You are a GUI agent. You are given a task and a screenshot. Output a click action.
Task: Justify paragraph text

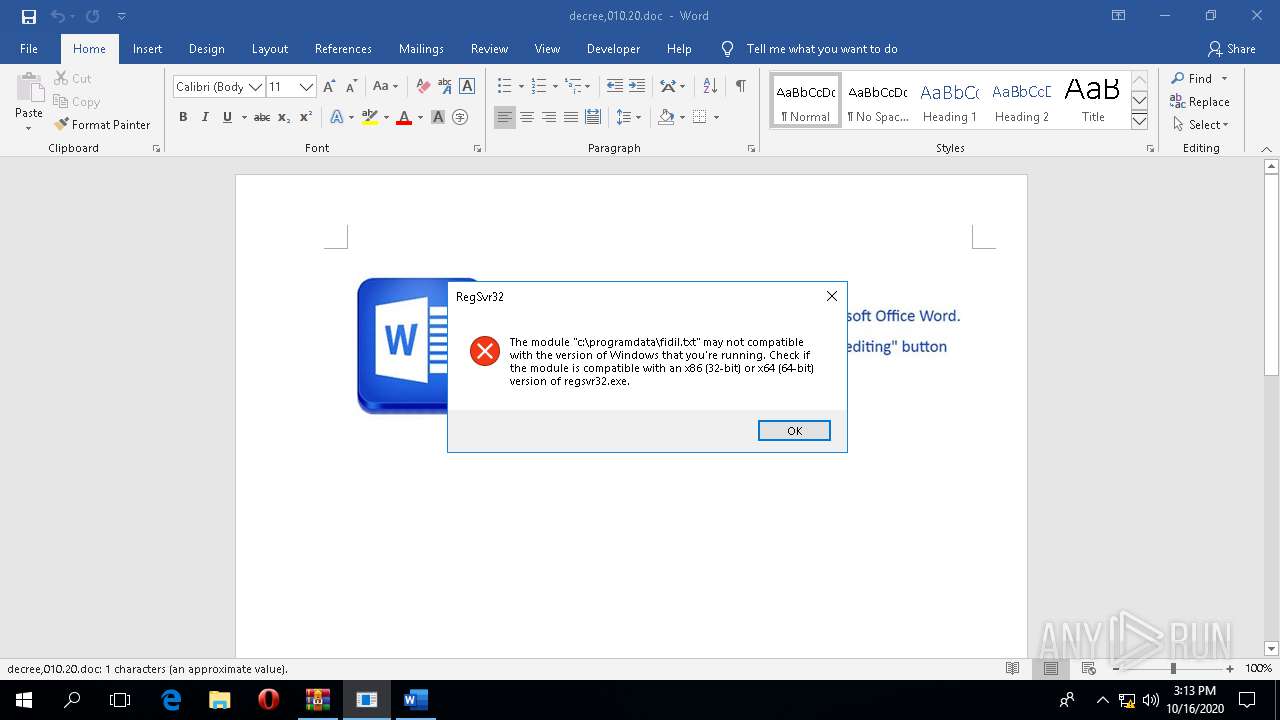(571, 117)
